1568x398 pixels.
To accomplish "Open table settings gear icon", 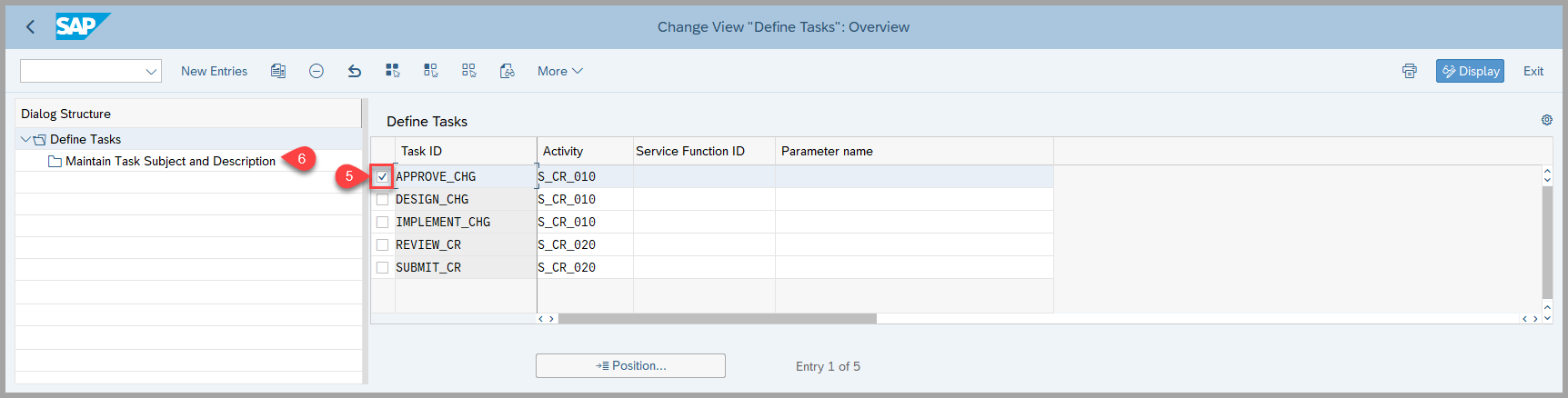I will (1546, 120).
